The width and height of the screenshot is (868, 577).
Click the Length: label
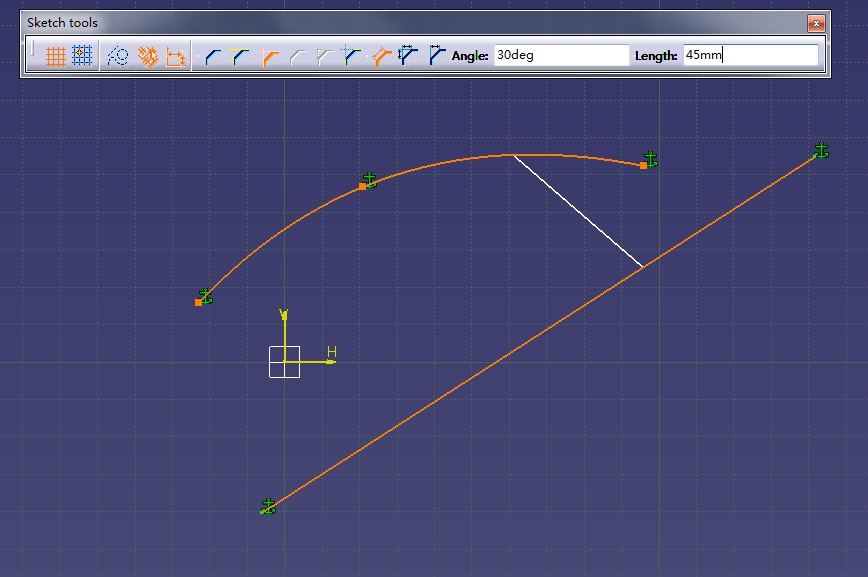(656, 56)
